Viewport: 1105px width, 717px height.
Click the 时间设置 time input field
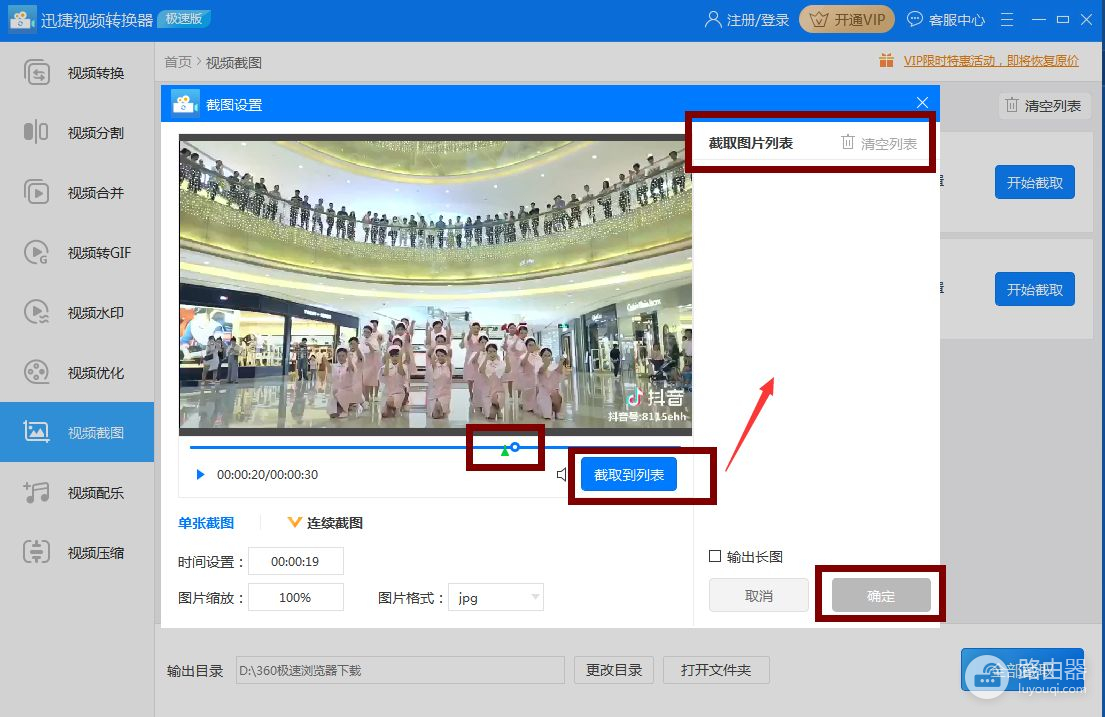pos(295,562)
